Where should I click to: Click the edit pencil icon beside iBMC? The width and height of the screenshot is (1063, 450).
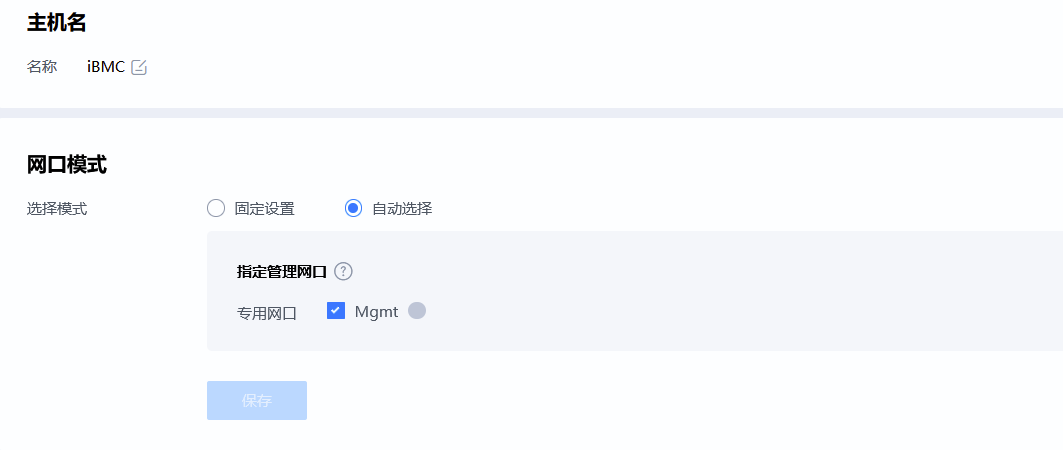click(x=139, y=68)
